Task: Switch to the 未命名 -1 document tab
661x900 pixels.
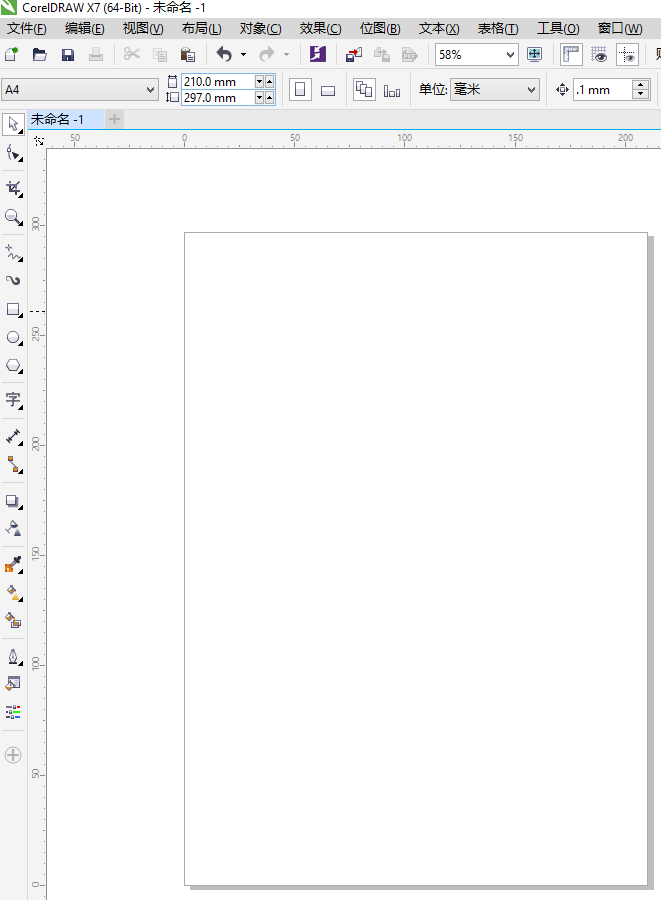Action: [x=65, y=119]
